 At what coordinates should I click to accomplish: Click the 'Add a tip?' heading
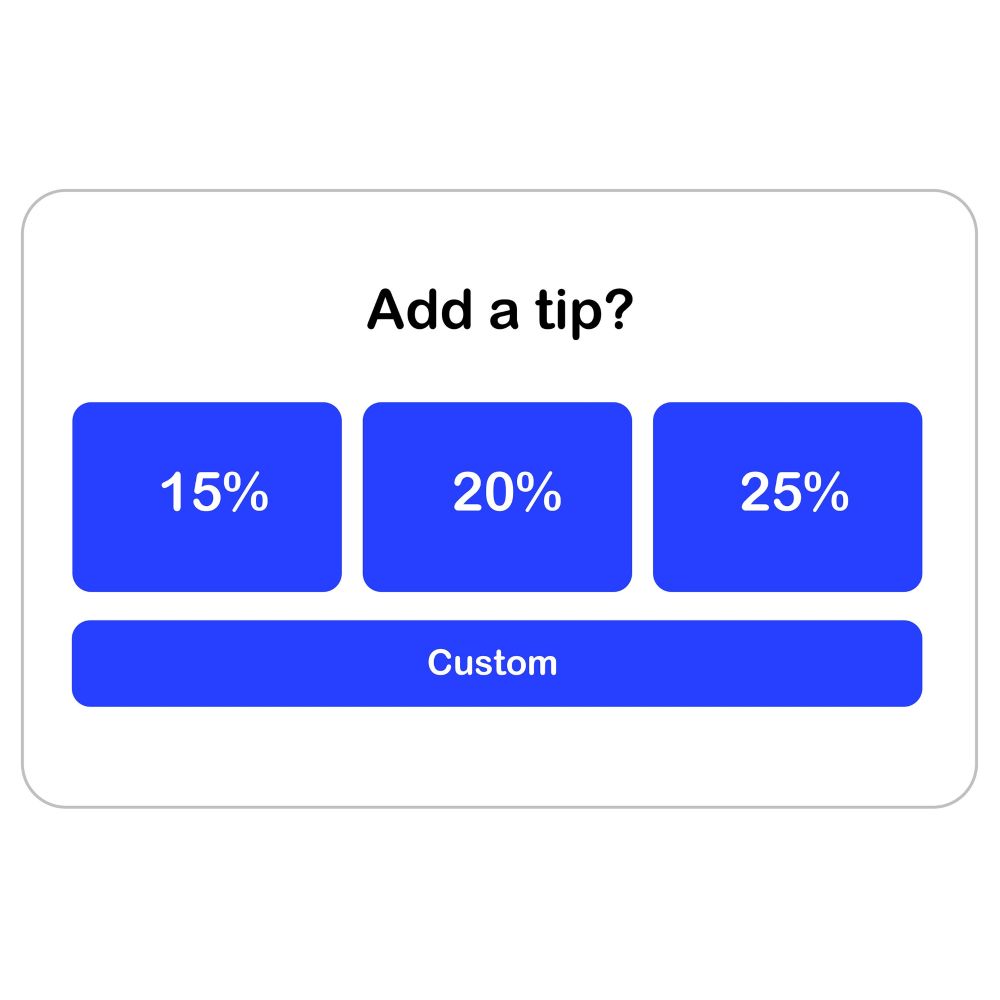[500, 311]
